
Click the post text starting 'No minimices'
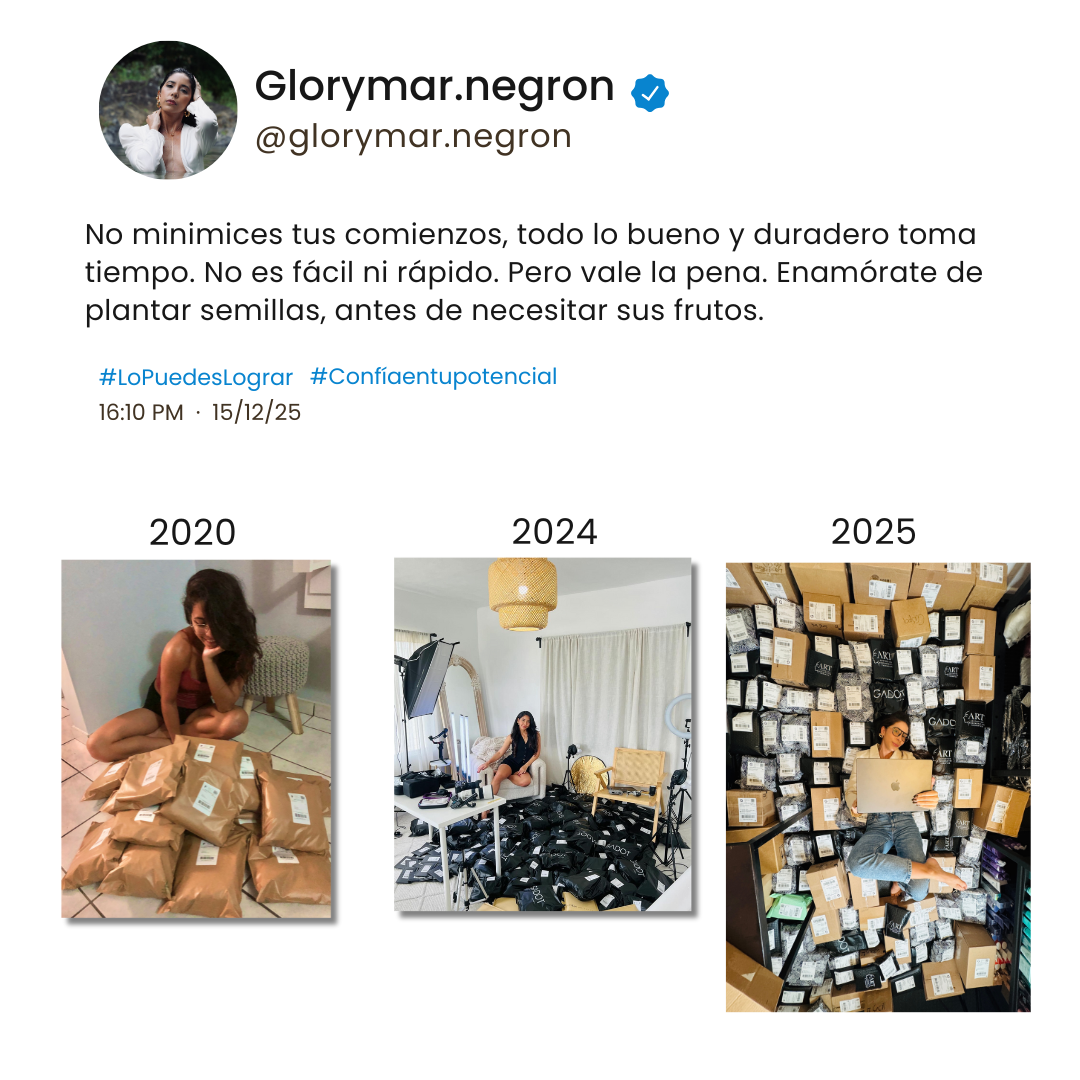pyautogui.click(x=534, y=273)
